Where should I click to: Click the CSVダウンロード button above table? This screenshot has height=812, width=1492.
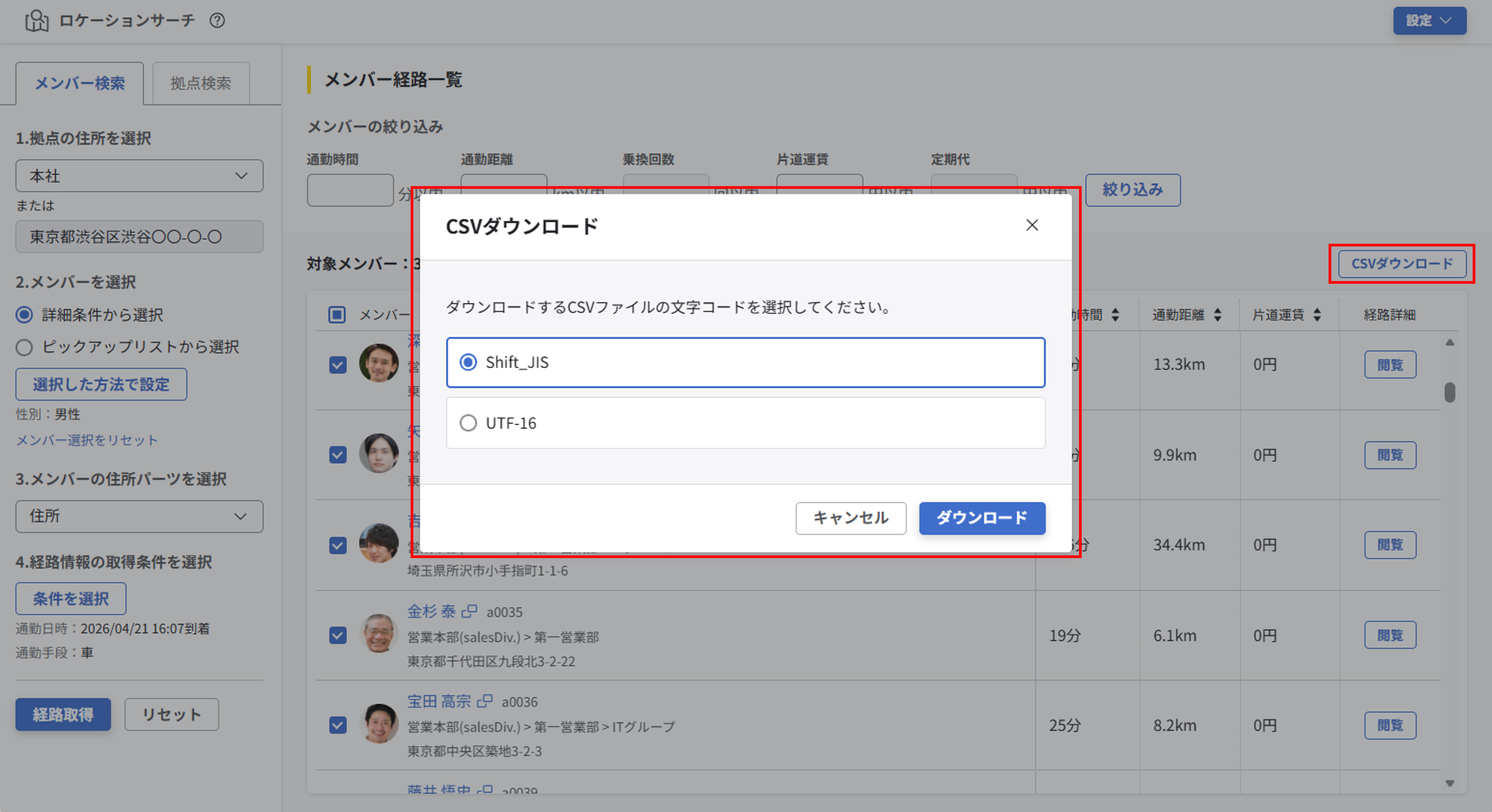(1402, 263)
